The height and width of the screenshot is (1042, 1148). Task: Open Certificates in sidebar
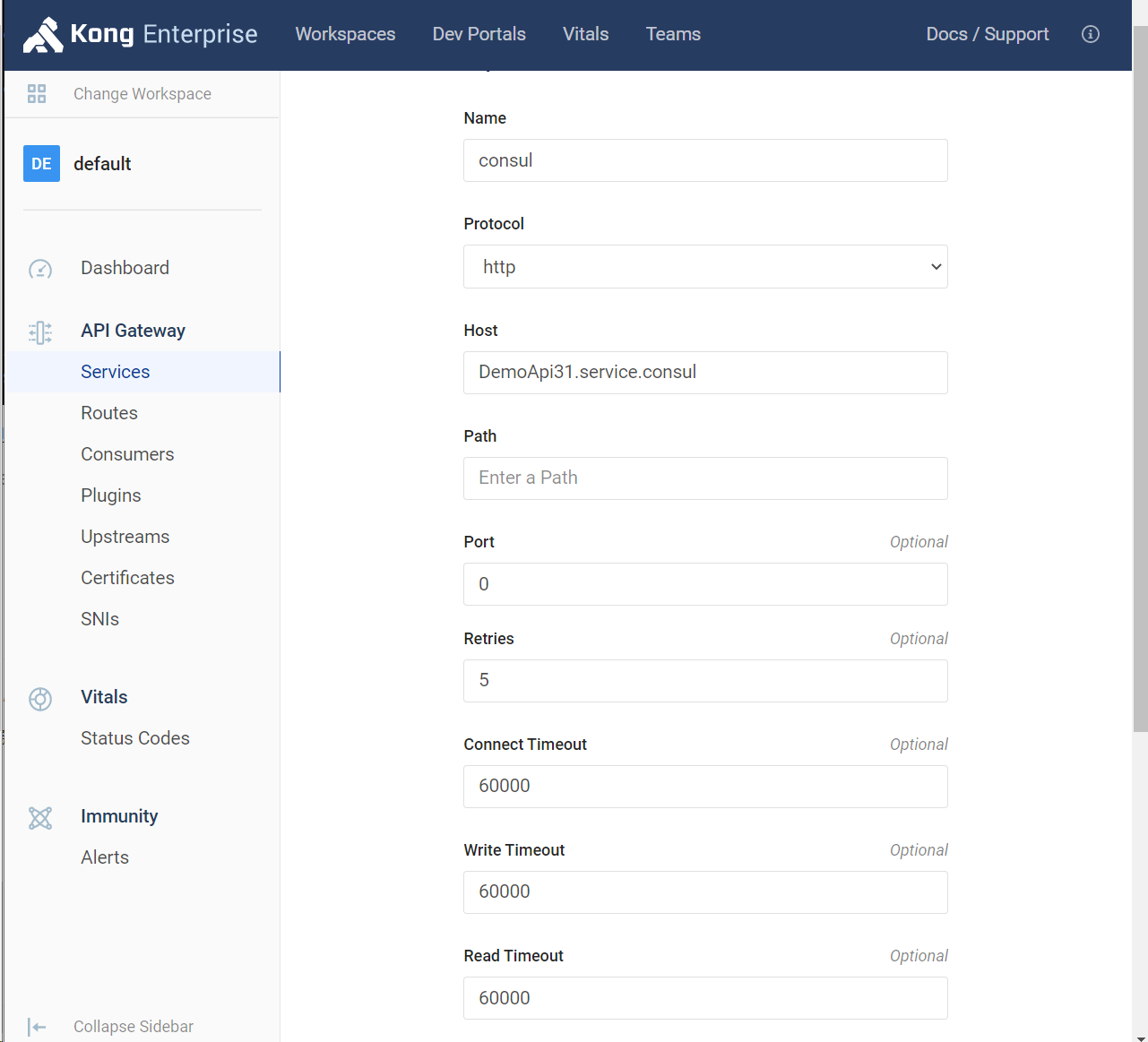[x=127, y=578]
